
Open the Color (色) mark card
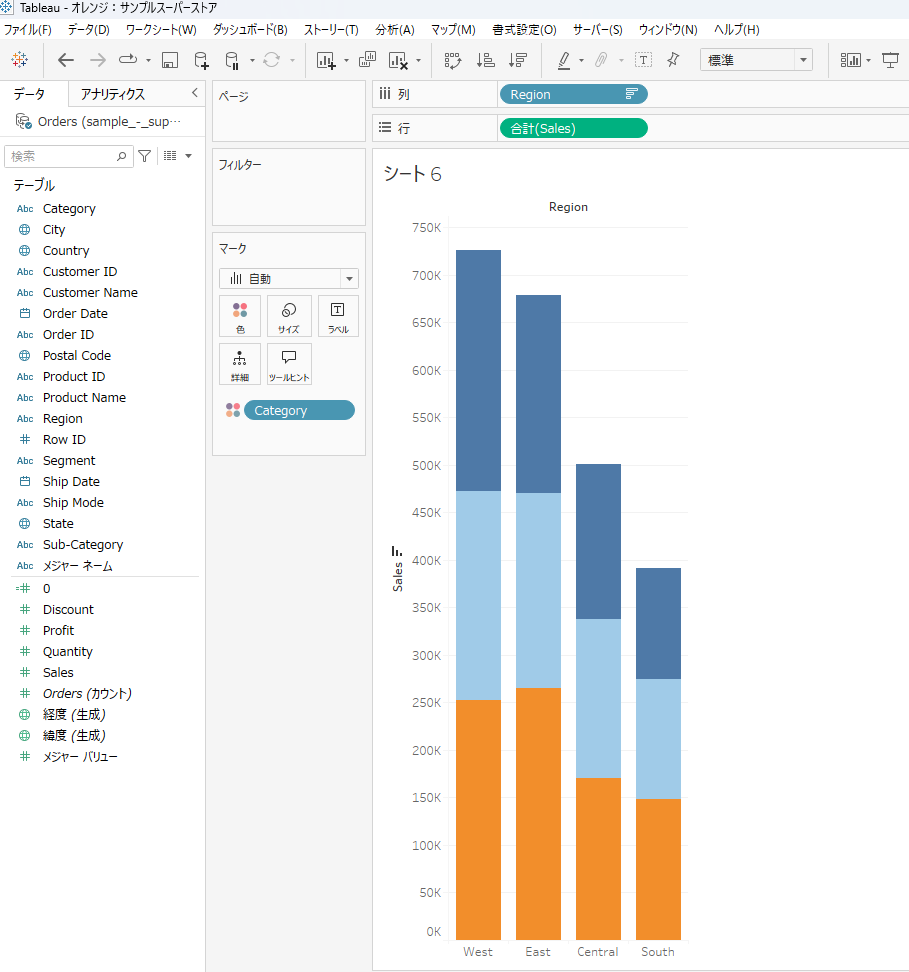240,316
